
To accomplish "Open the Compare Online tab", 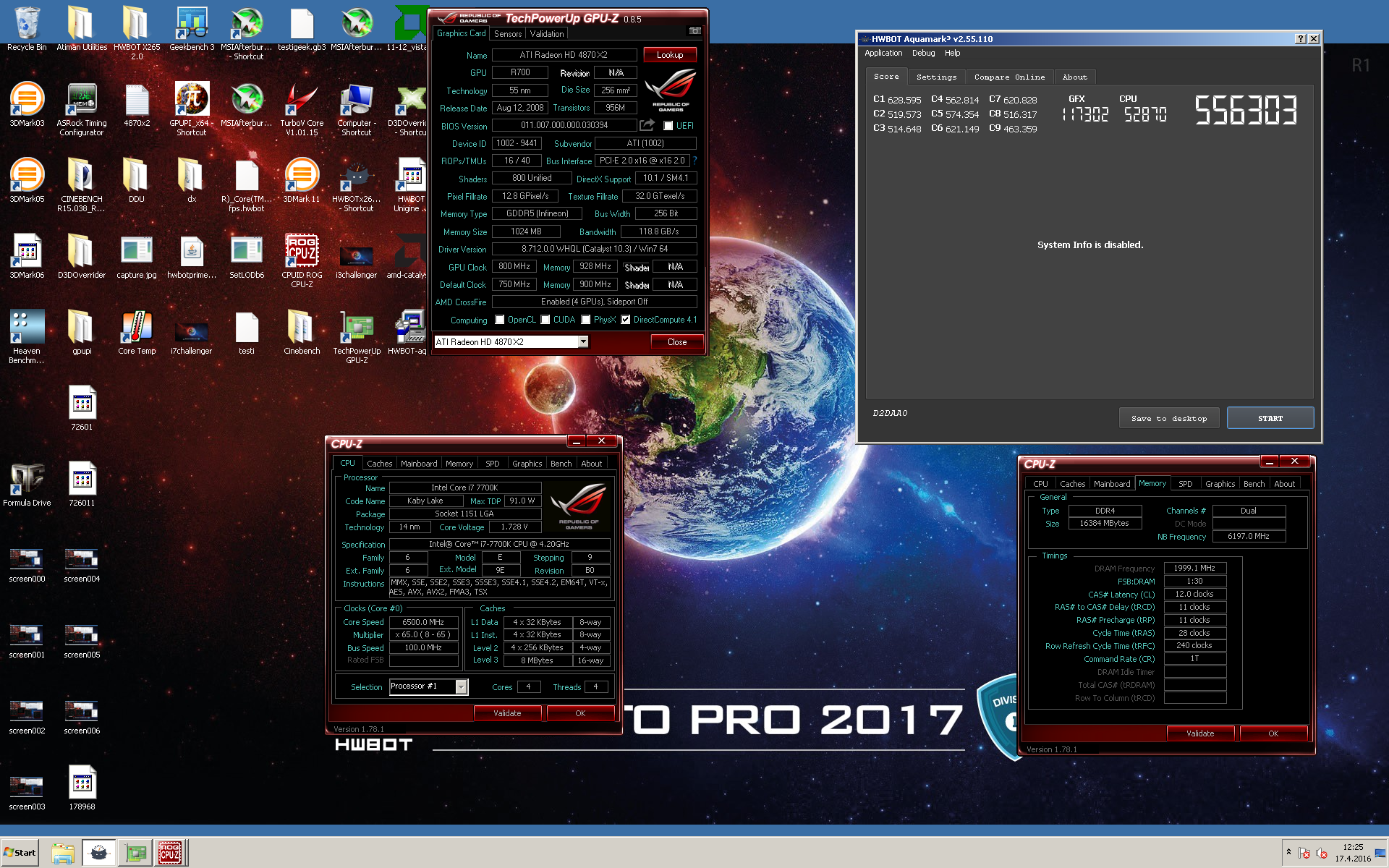I will coord(1009,77).
